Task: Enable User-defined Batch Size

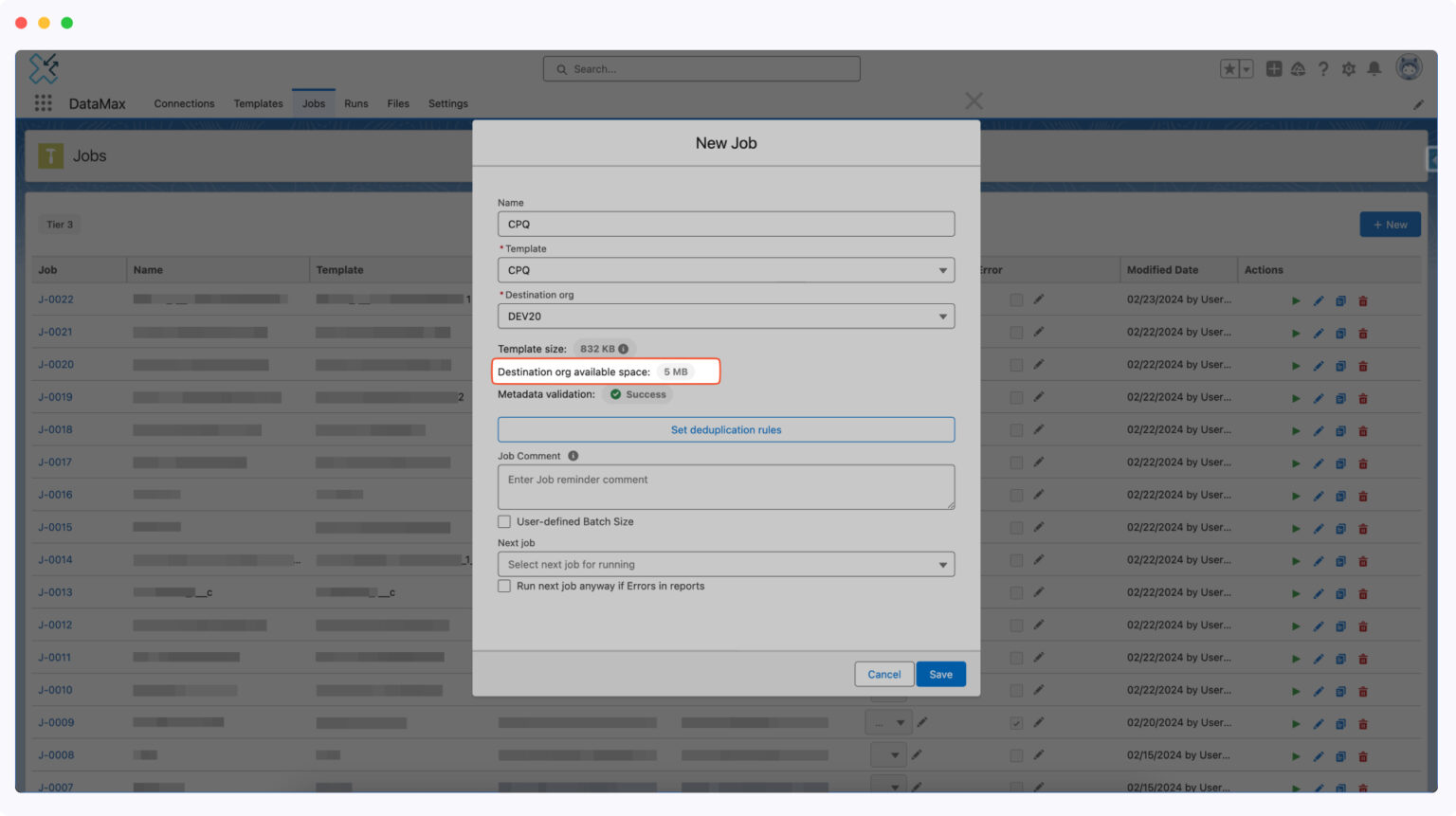Action: pyautogui.click(x=504, y=521)
